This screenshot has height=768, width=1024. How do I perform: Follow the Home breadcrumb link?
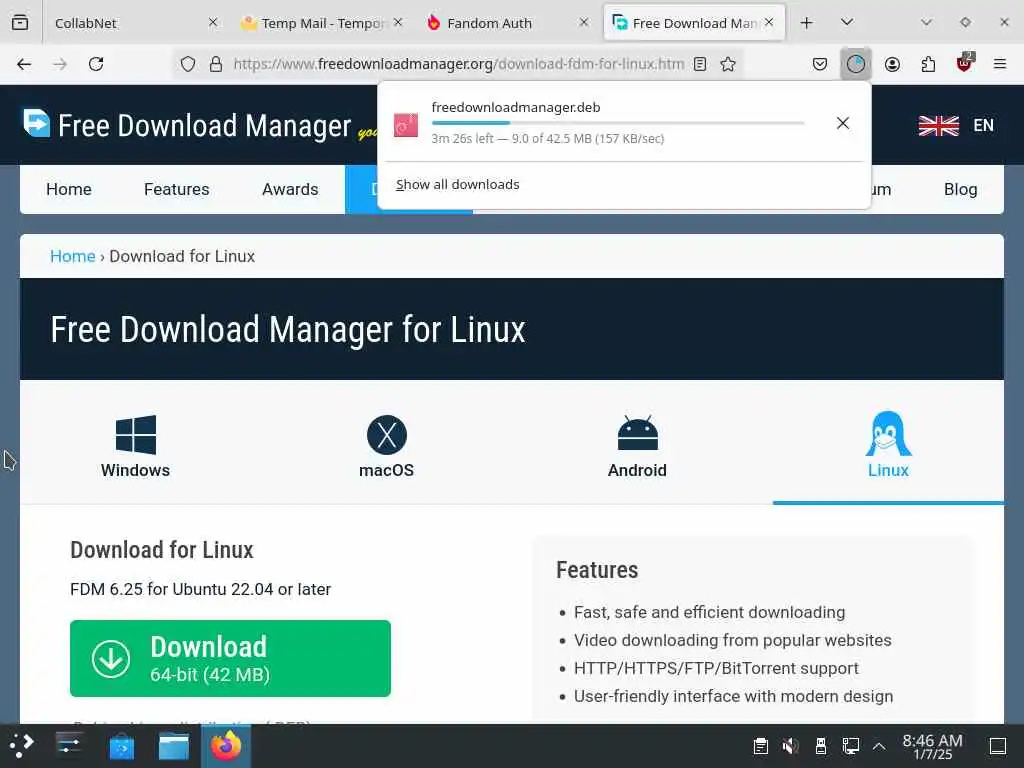[x=72, y=256]
